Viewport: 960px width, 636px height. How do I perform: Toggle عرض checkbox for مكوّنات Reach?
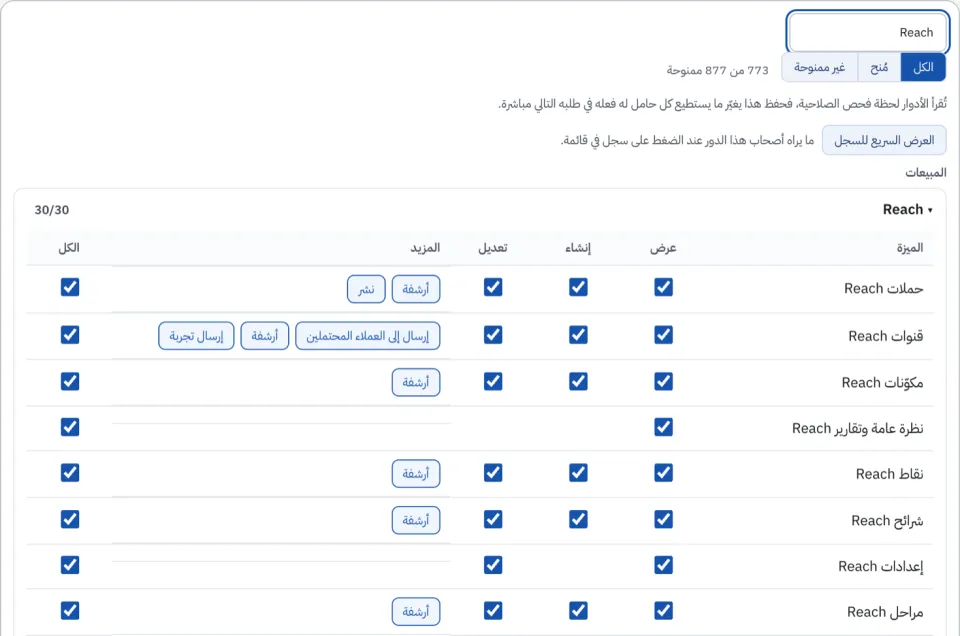663,381
